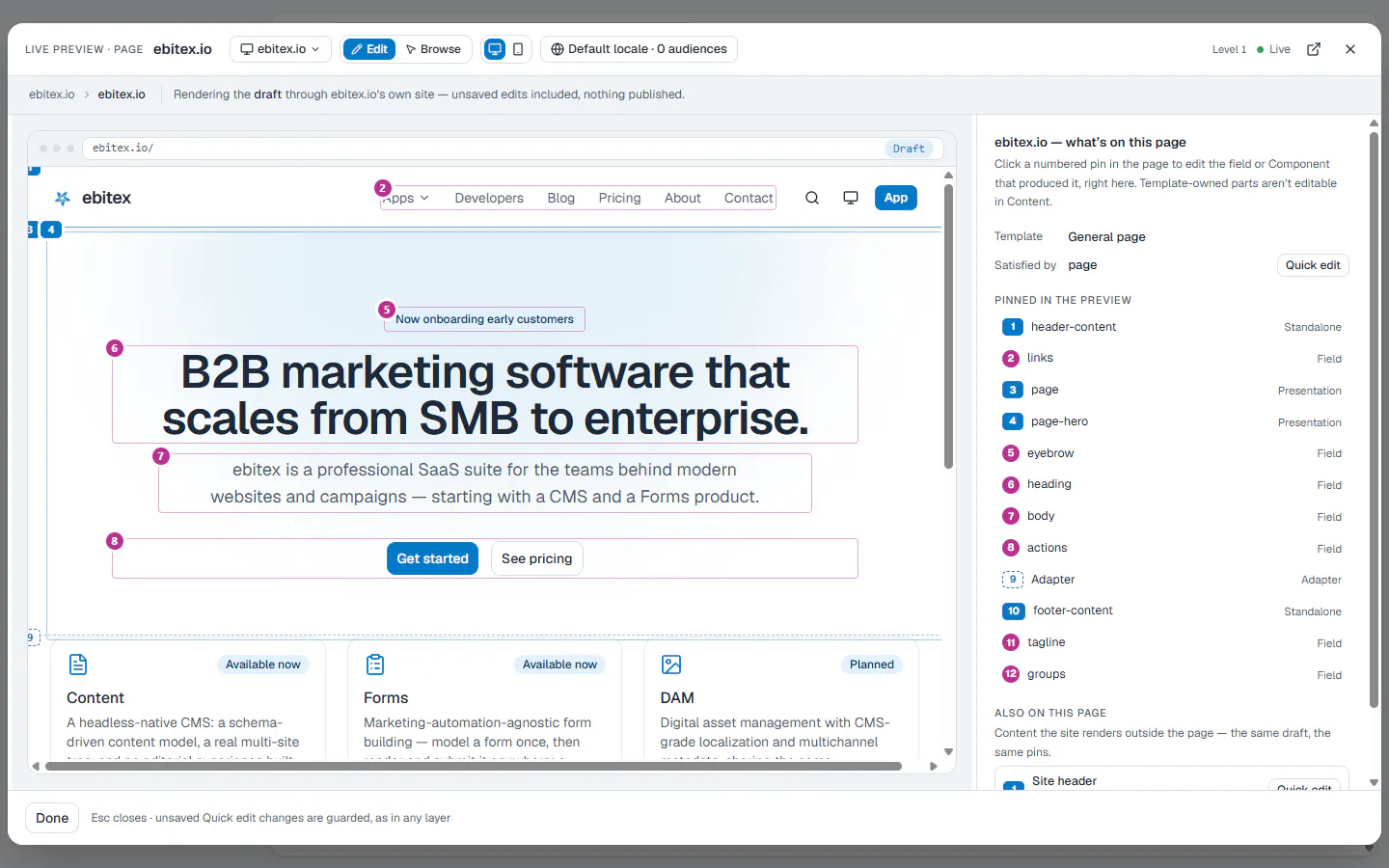The width and height of the screenshot is (1389, 868).
Task: Click the Live status indicator
Action: [x=1273, y=49]
